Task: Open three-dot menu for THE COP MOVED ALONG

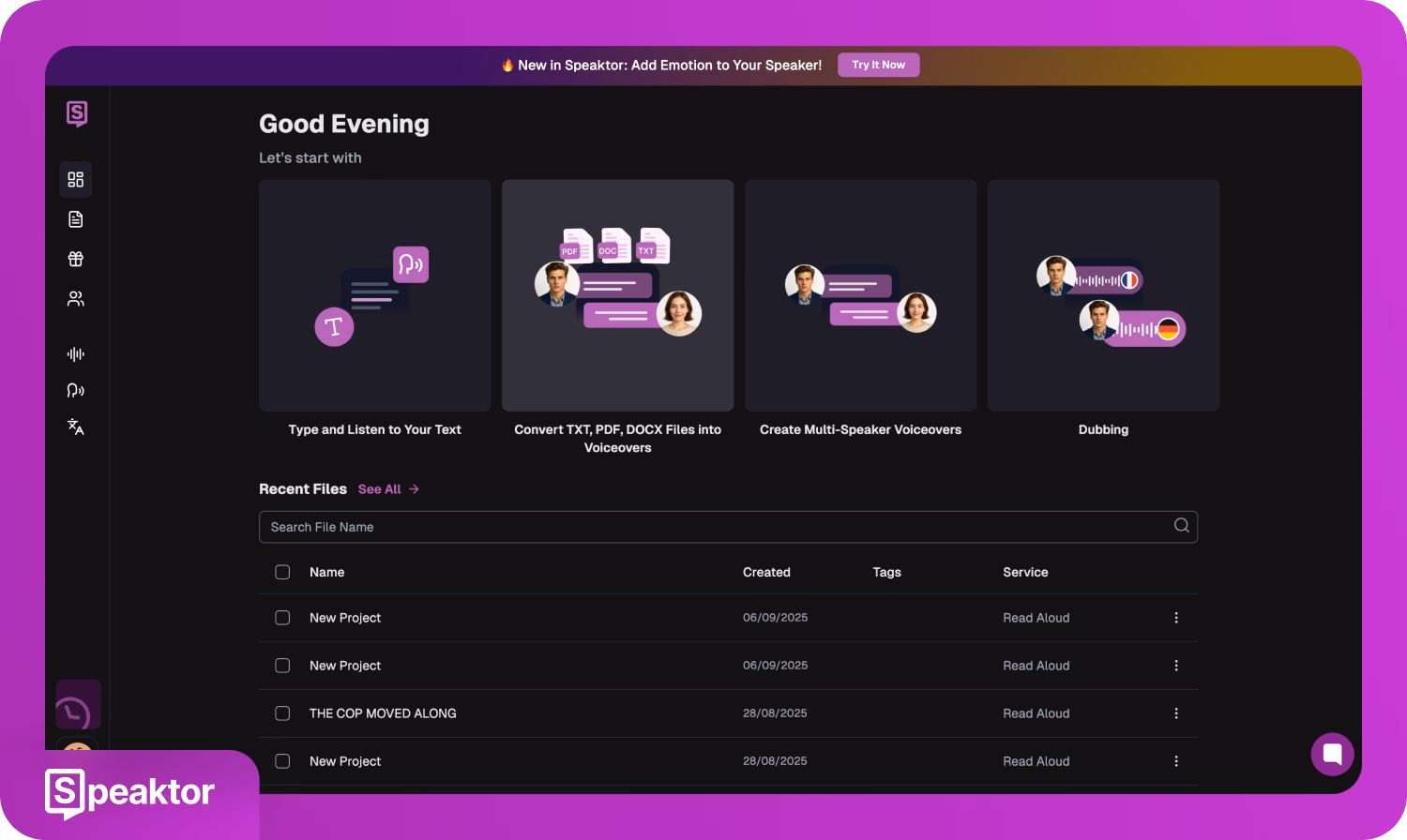Action: (x=1176, y=713)
